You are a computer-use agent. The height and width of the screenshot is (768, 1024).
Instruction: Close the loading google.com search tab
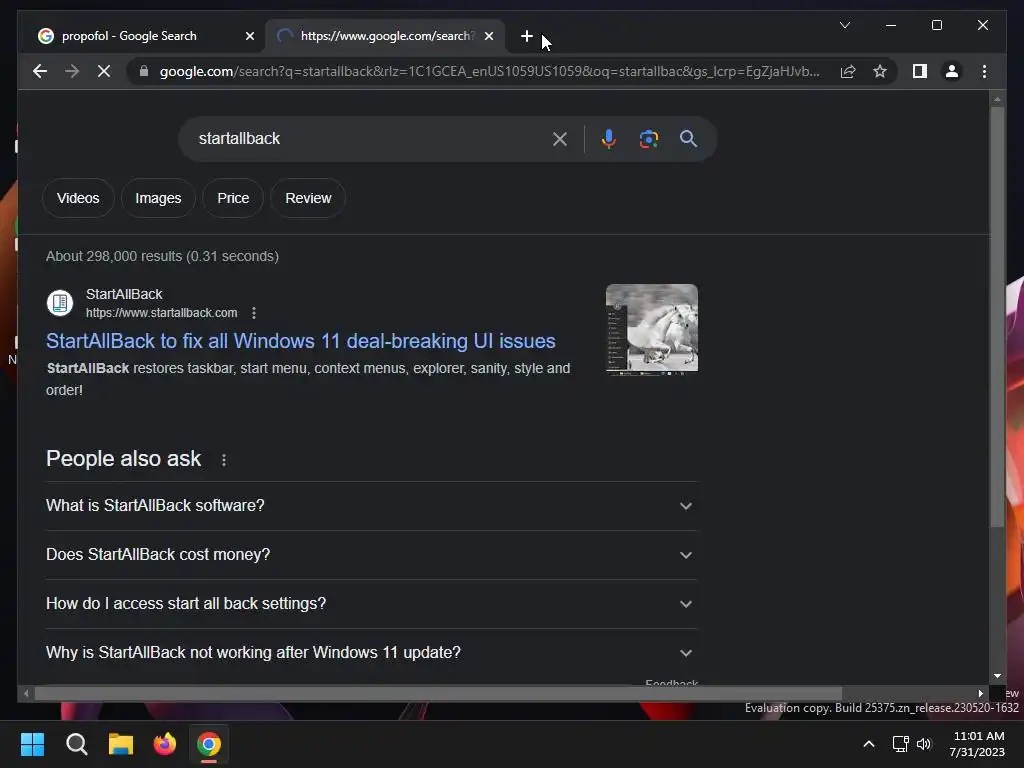coord(488,36)
